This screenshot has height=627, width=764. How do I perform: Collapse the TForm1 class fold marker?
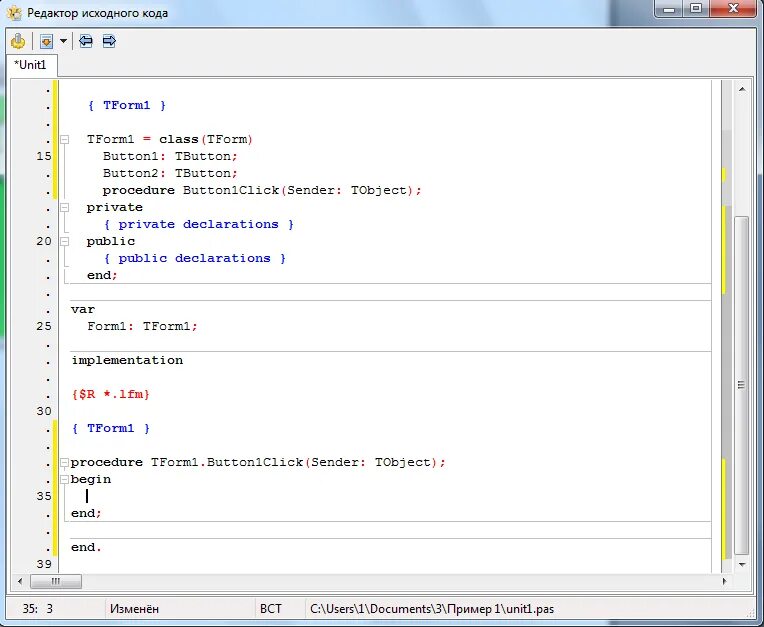pos(64,140)
